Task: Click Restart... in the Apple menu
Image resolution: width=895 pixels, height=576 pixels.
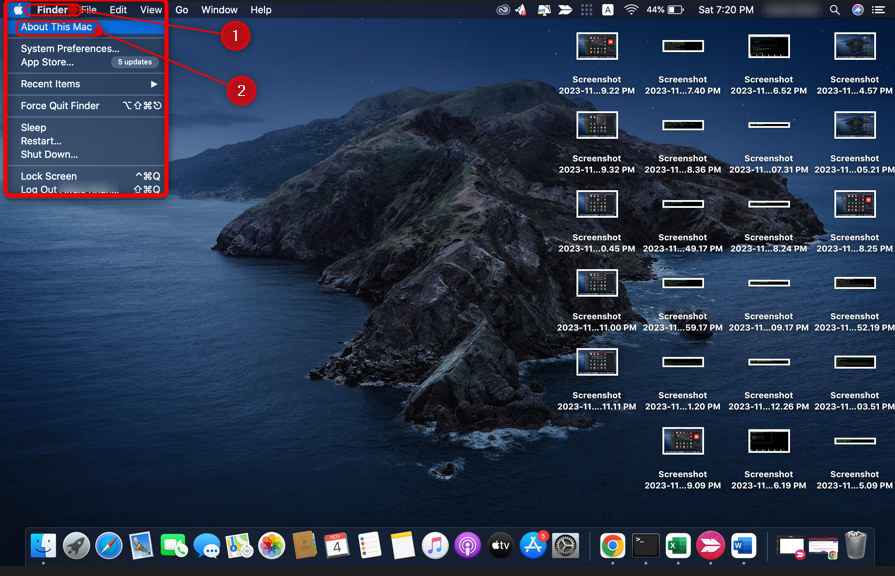Action: pyautogui.click(x=41, y=141)
